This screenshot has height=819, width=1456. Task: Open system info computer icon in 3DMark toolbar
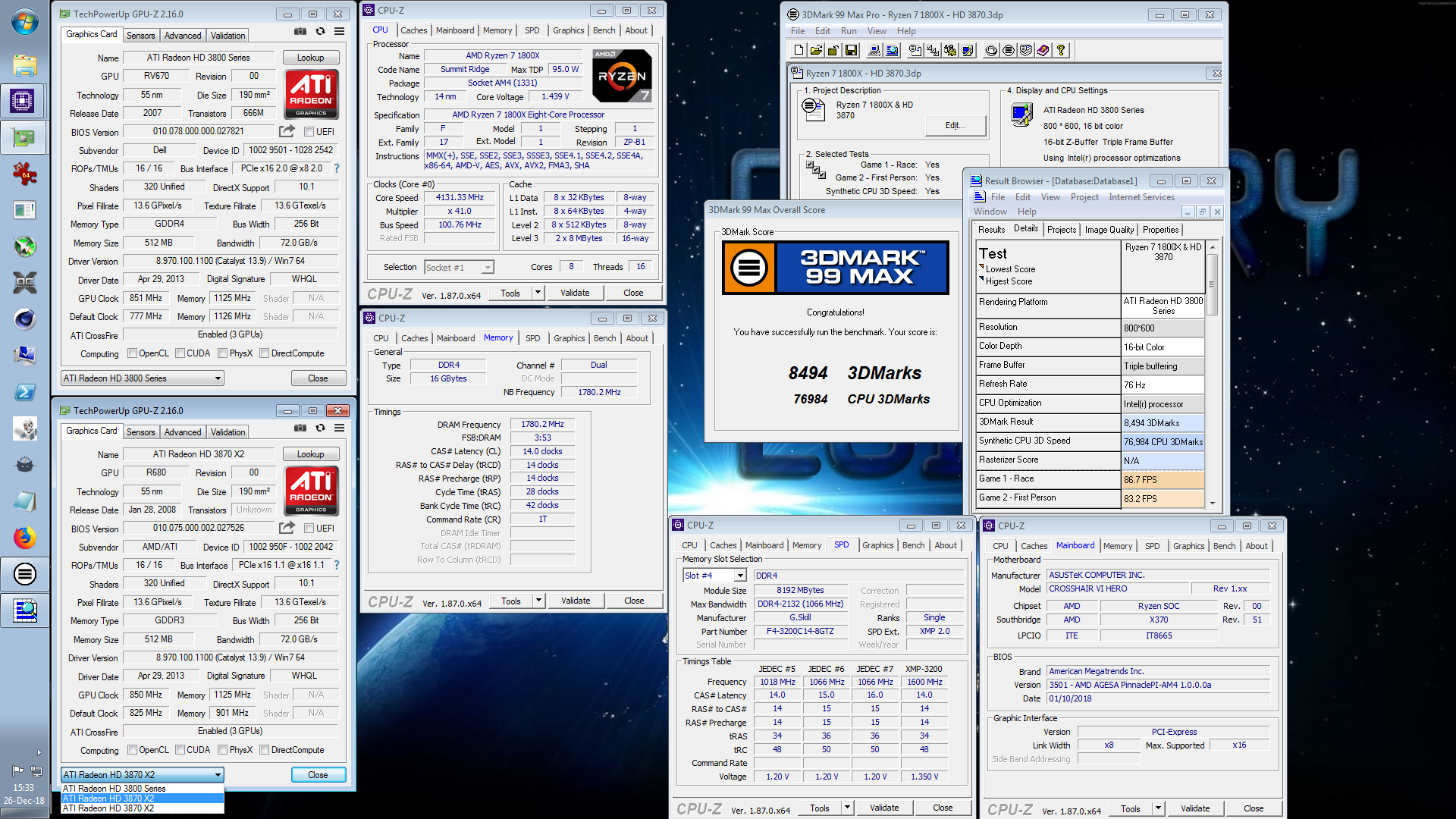click(874, 50)
